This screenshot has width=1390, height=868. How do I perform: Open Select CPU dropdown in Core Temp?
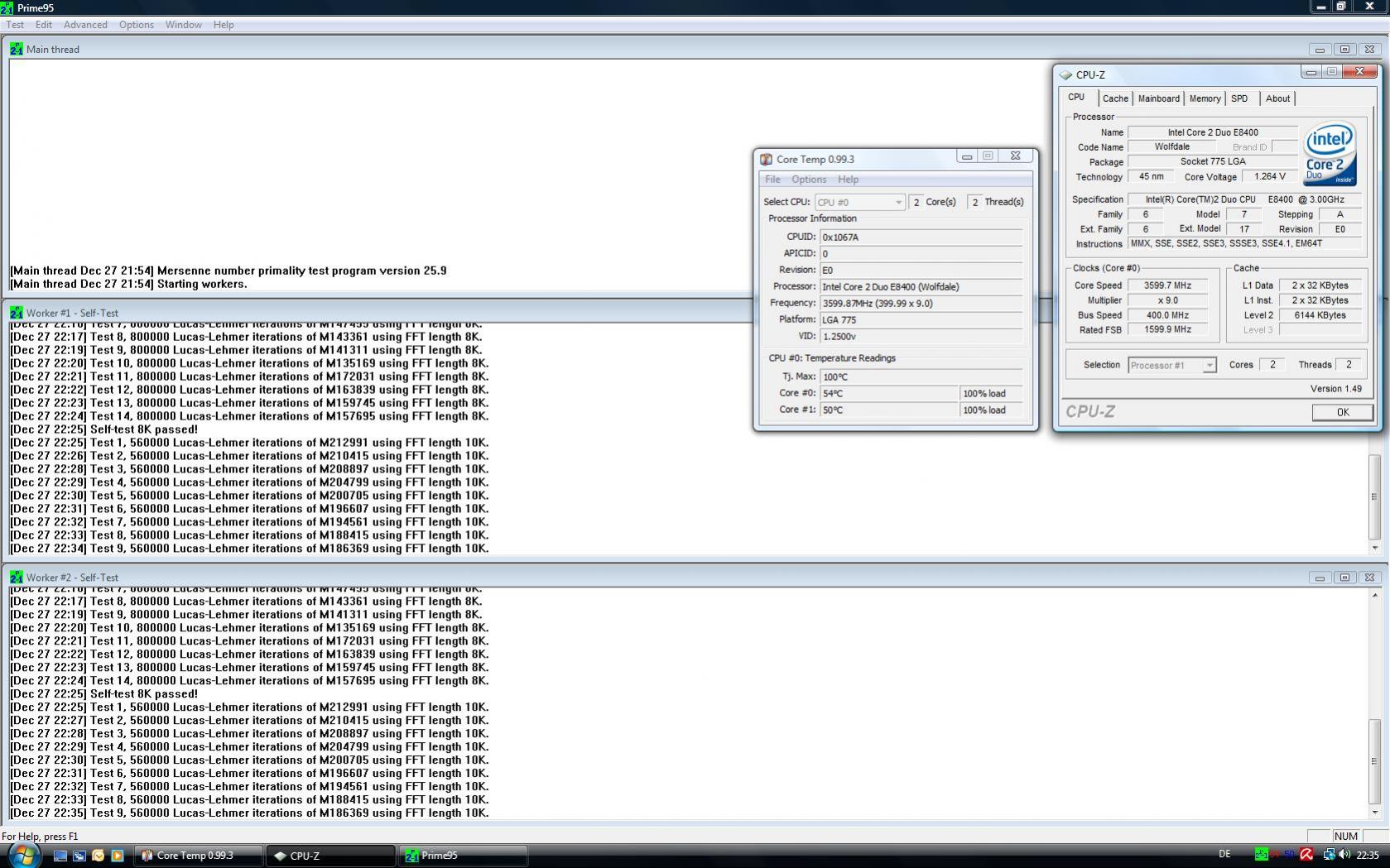click(x=859, y=202)
